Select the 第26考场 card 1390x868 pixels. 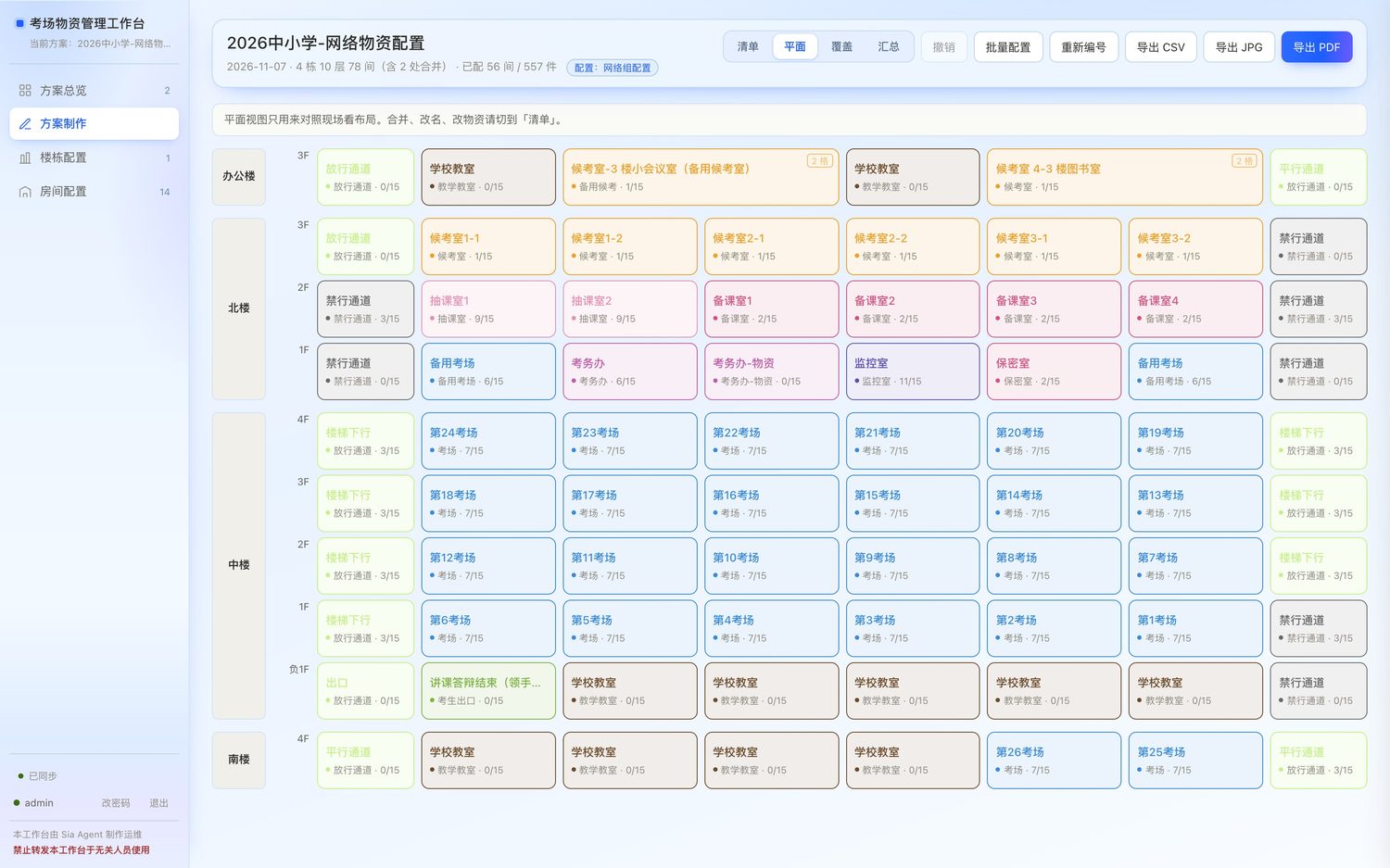coord(1055,761)
